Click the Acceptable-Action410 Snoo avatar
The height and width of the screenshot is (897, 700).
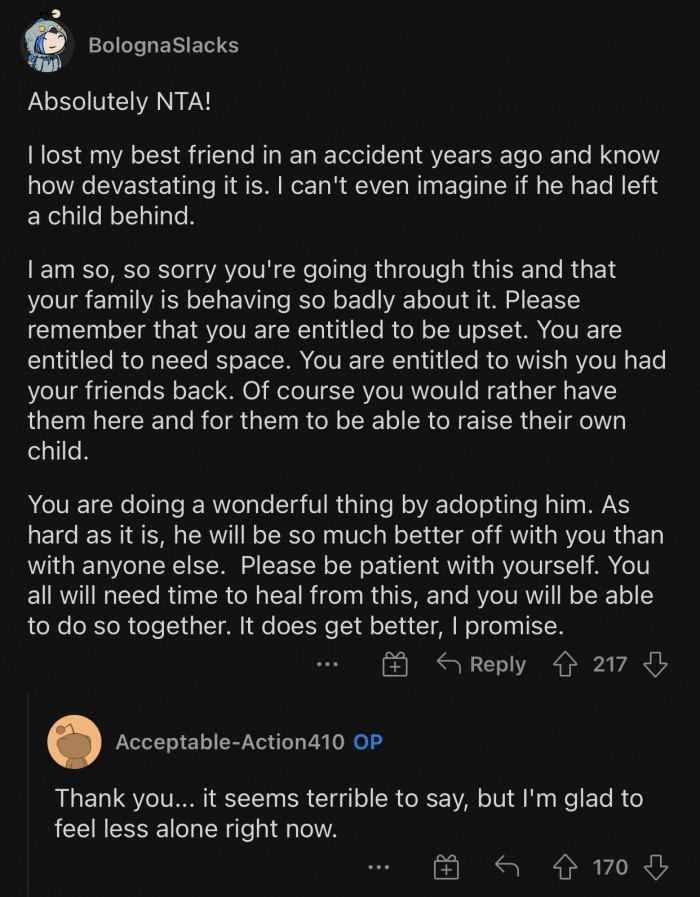pyautogui.click(x=74, y=742)
